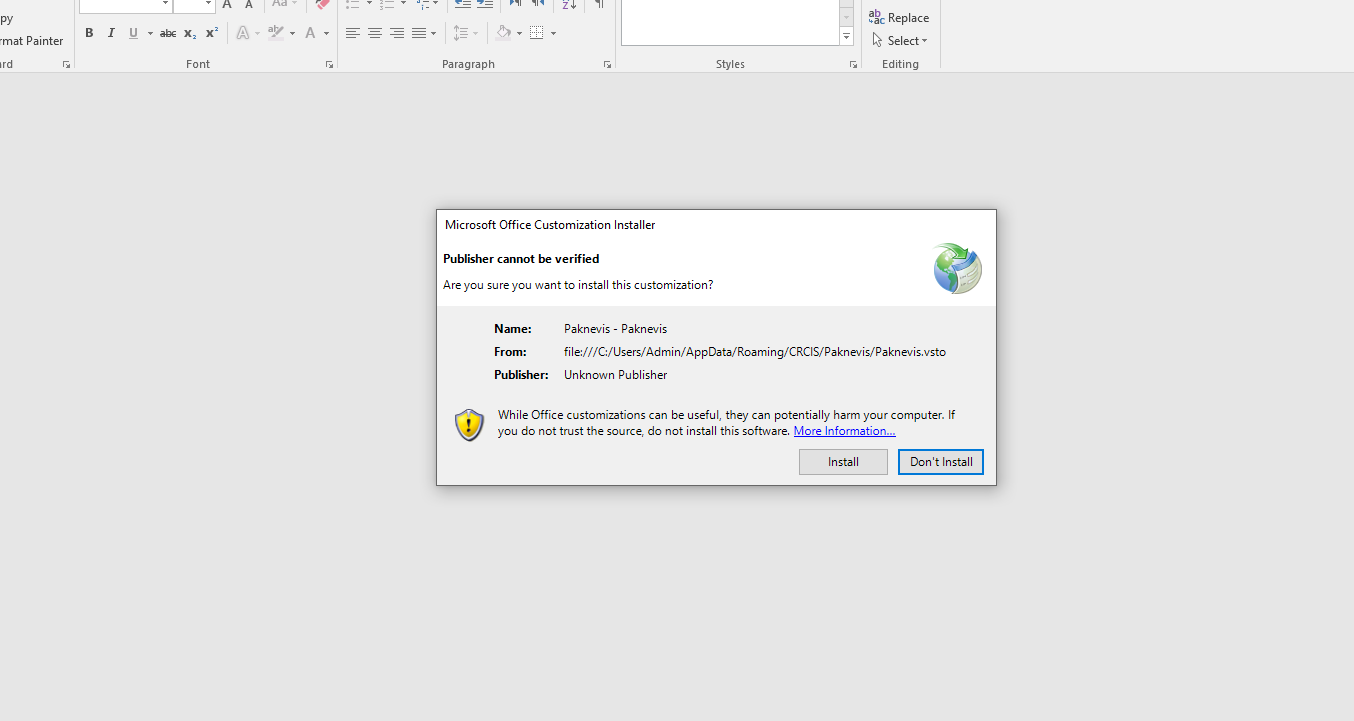1354x721 pixels.
Task: Align text to the left
Action: (353, 33)
